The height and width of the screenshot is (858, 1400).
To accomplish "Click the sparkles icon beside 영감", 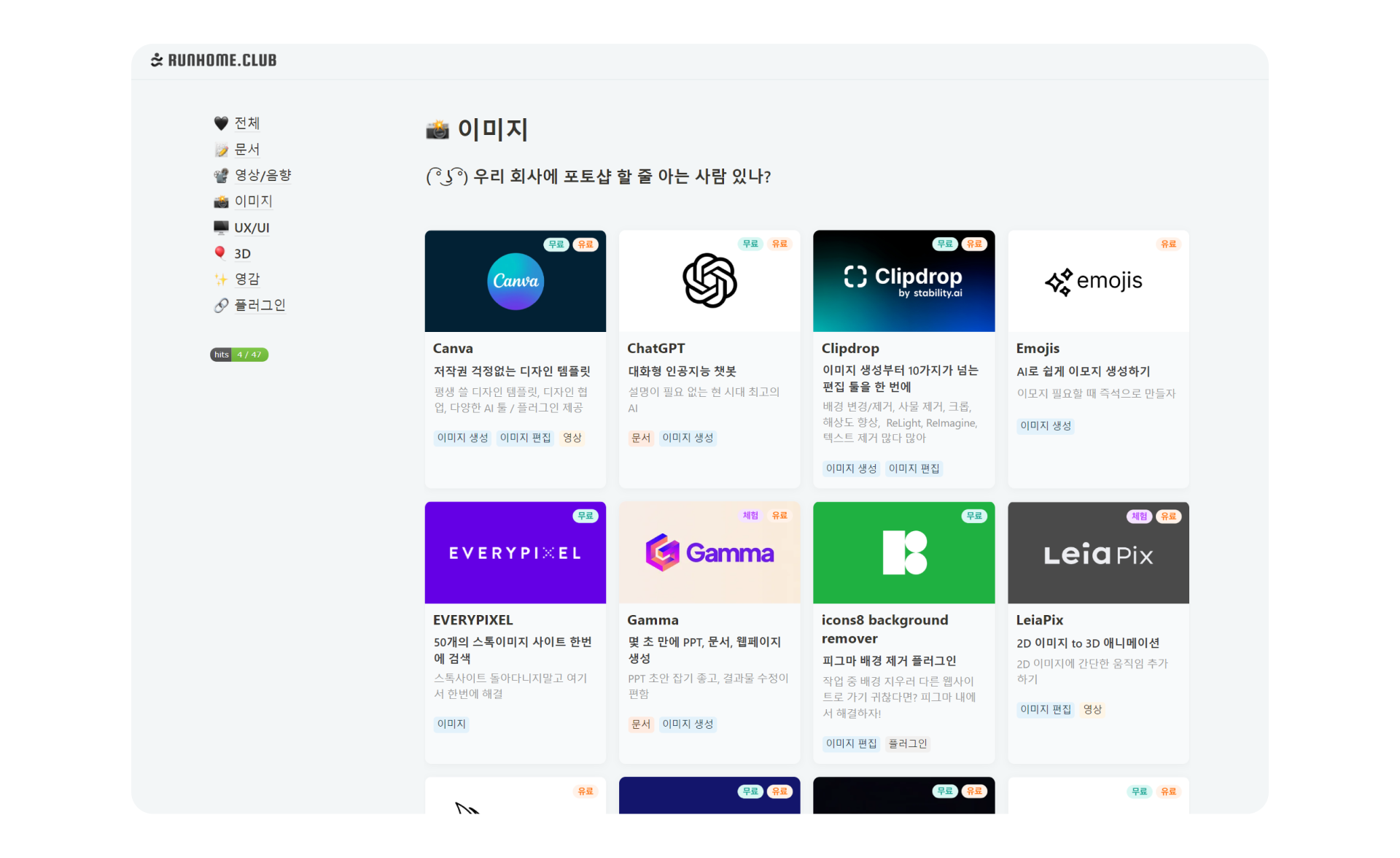I will tap(221, 279).
